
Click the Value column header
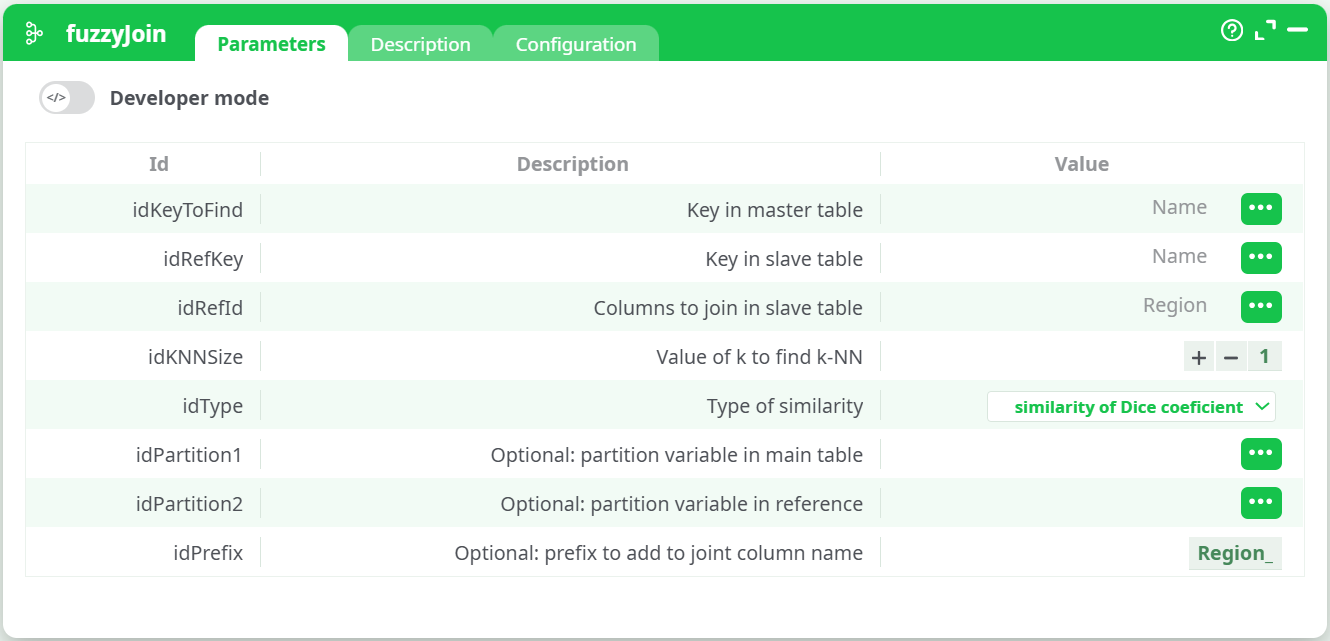[1081, 164]
